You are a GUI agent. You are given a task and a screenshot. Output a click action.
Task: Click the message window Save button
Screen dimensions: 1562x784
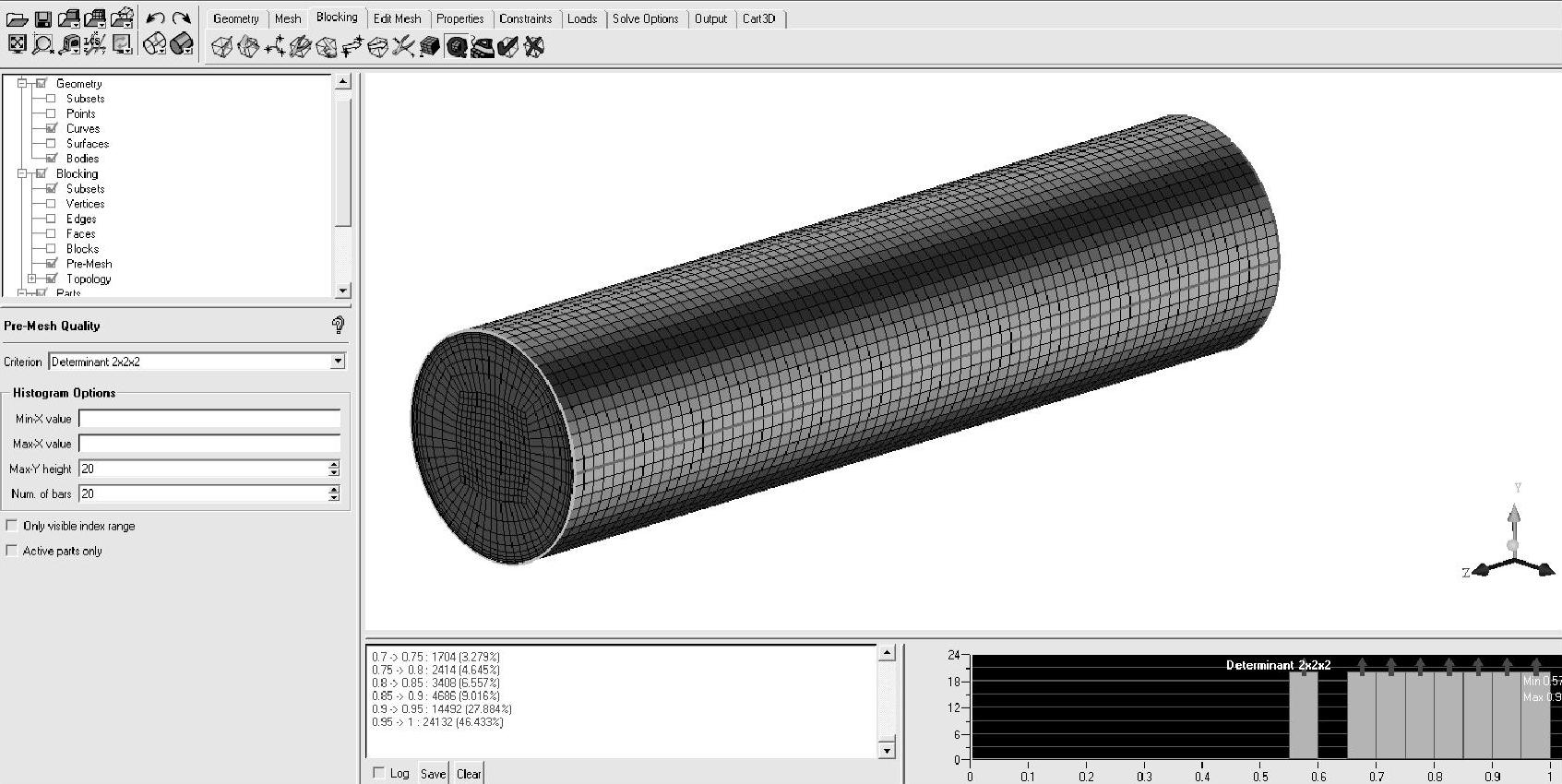433,773
